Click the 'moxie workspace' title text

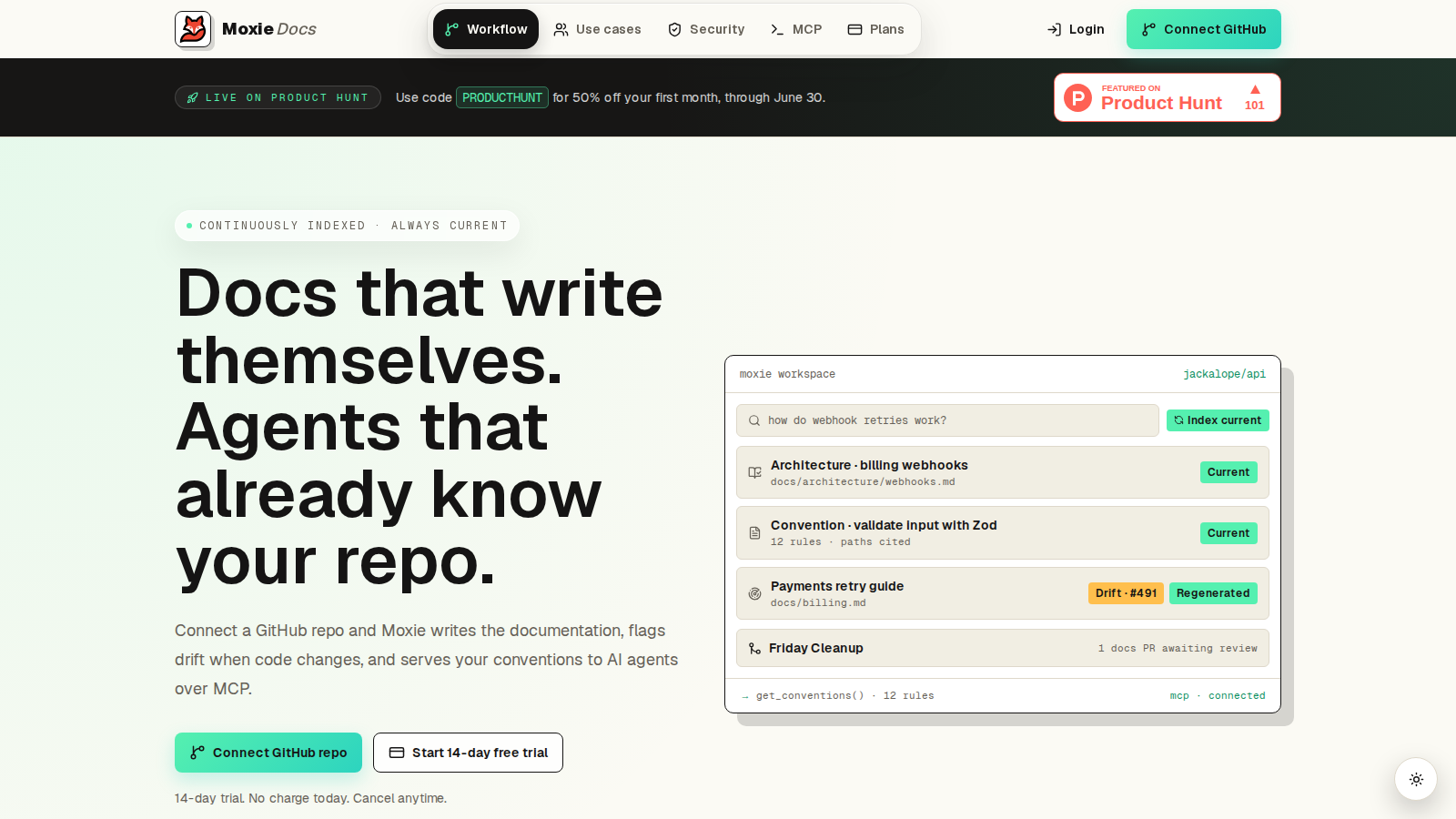coord(787,374)
